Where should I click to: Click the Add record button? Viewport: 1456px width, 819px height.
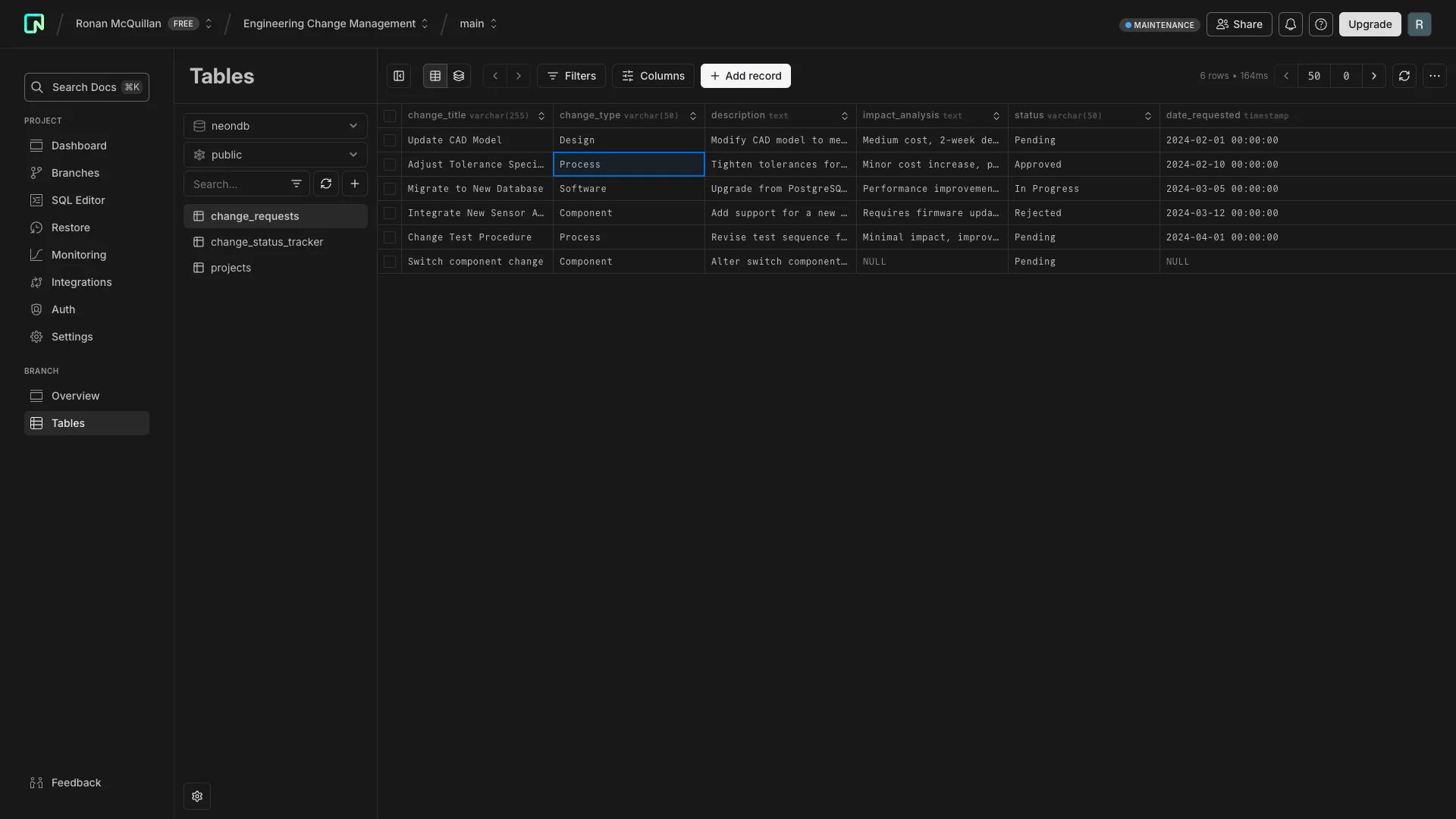[745, 76]
